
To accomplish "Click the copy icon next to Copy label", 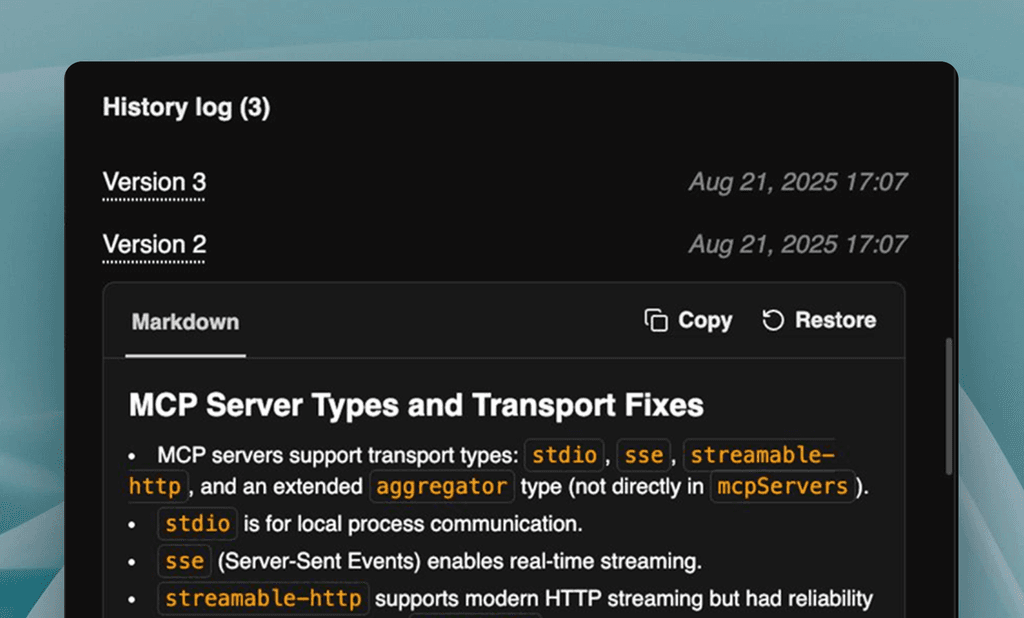I will pyautogui.click(x=656, y=320).
